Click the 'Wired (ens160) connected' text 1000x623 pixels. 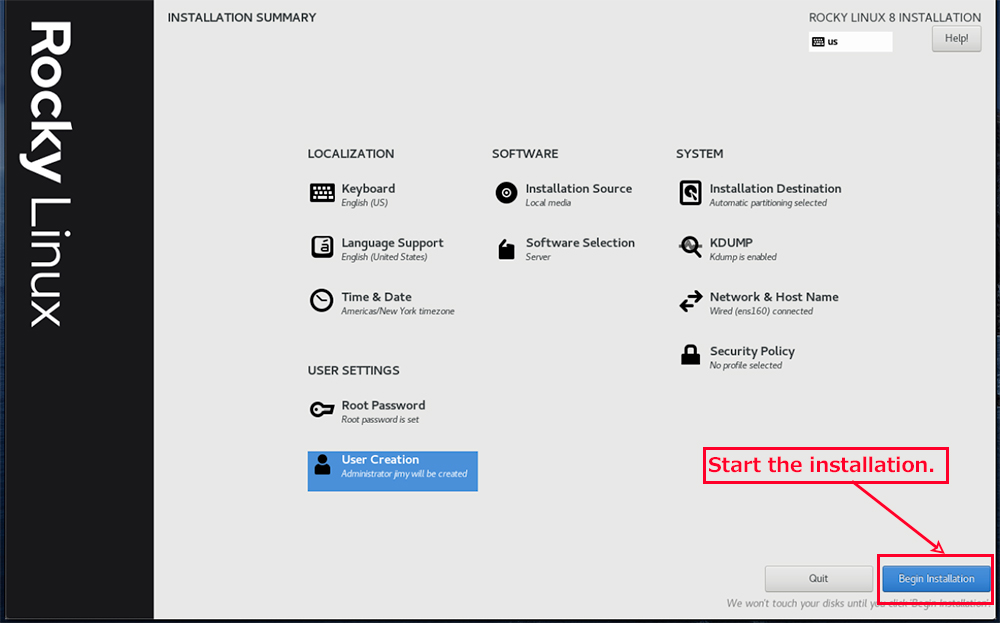point(761,311)
